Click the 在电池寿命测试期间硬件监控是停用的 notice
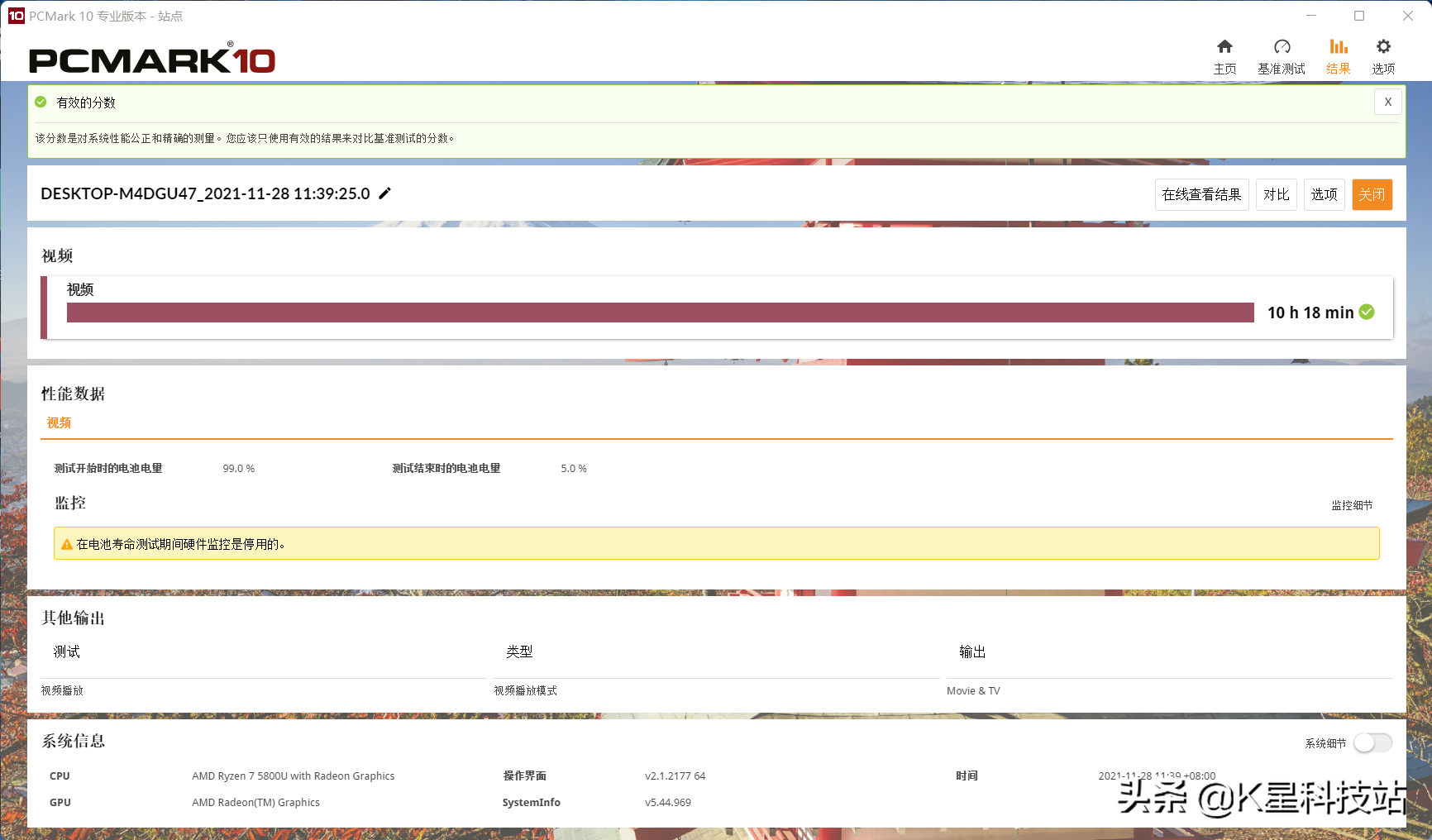 click(x=716, y=543)
